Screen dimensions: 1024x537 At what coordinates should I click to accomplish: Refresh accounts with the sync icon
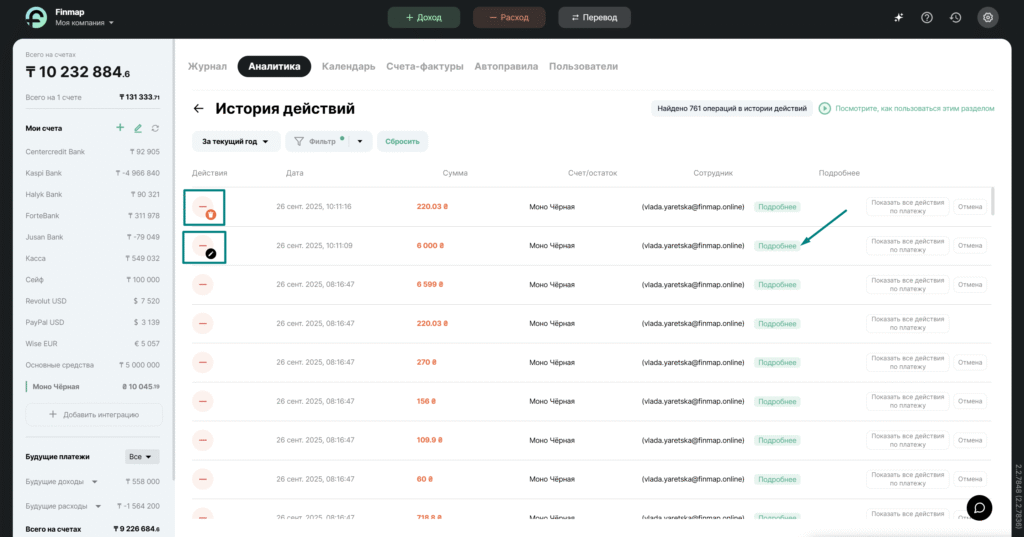[155, 128]
